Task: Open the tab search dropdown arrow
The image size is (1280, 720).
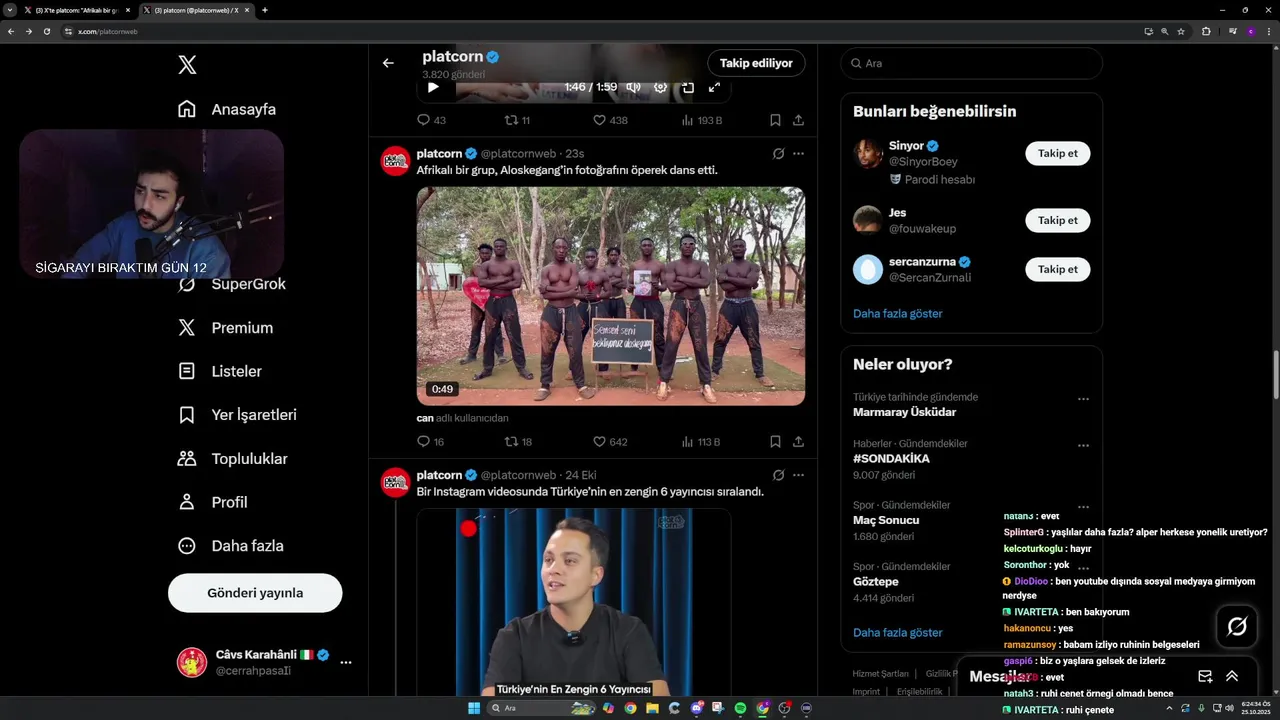Action: click(9, 10)
